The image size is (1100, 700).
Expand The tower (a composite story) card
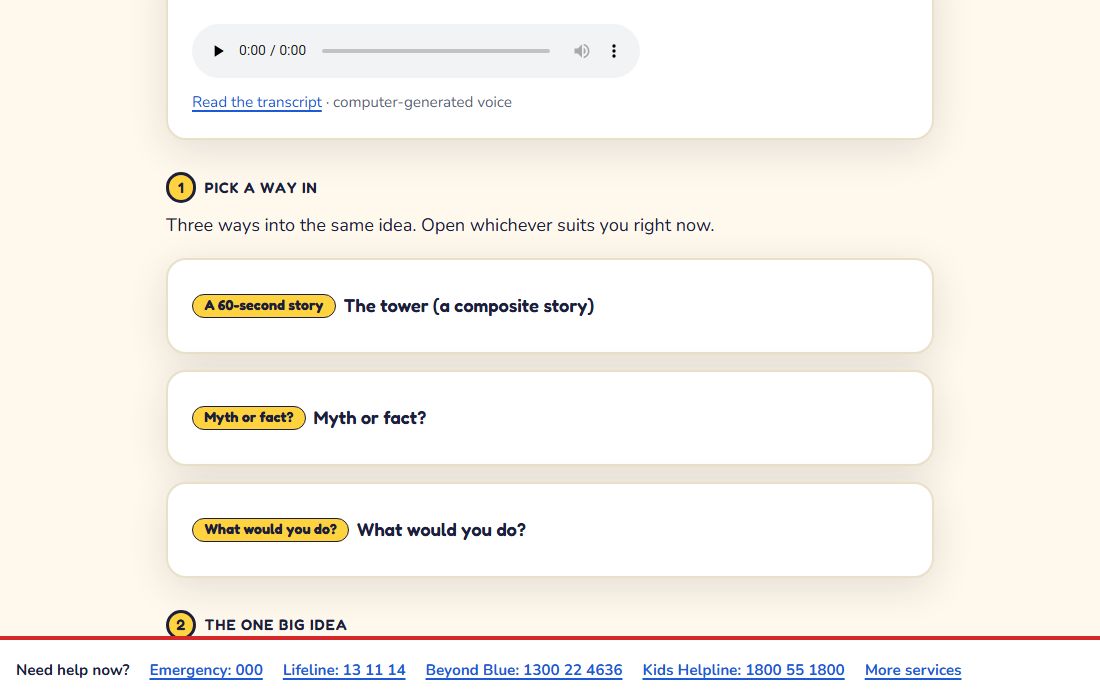(550, 306)
